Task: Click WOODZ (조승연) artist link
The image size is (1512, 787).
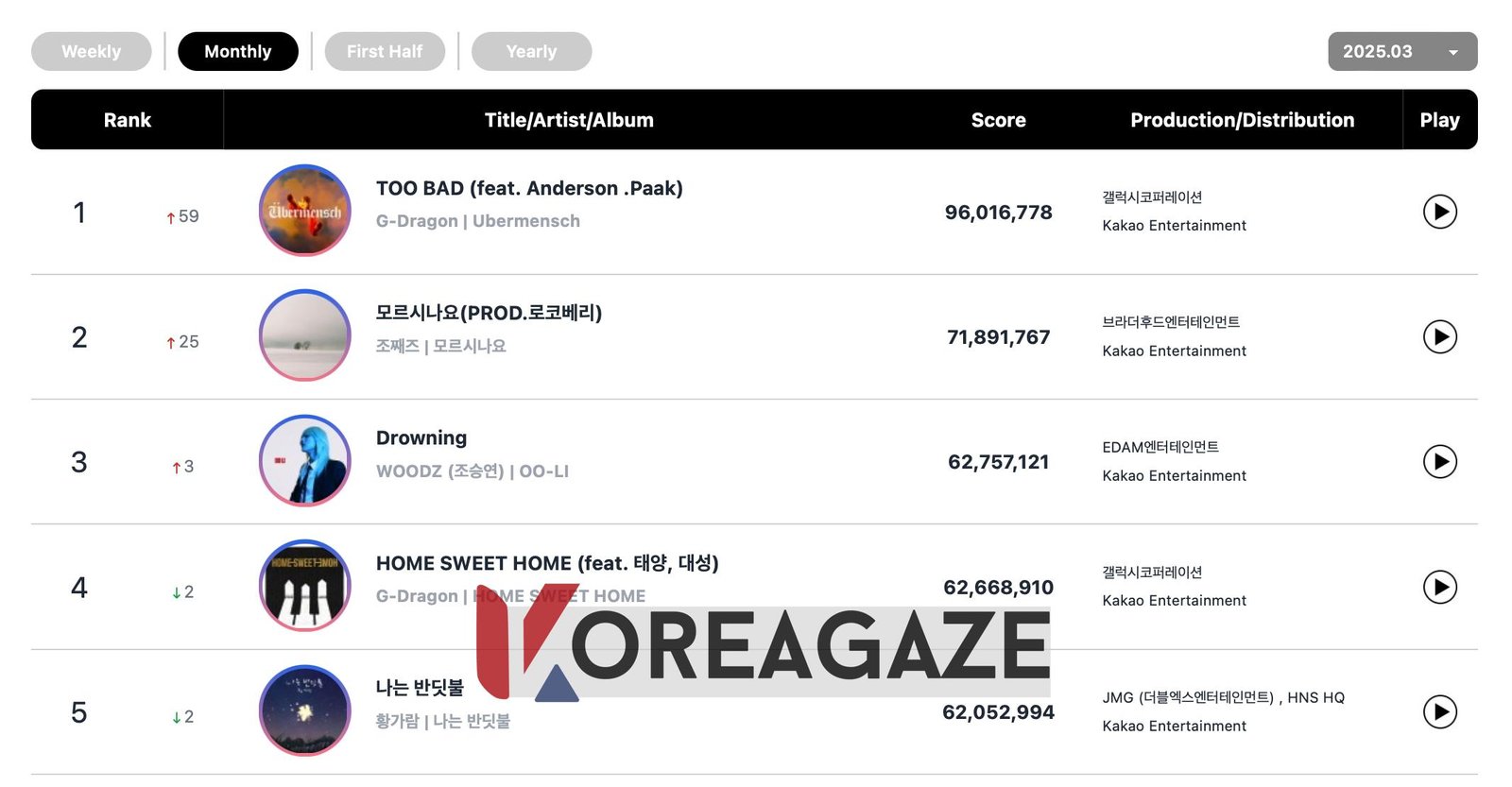Action: pyautogui.click(x=439, y=470)
